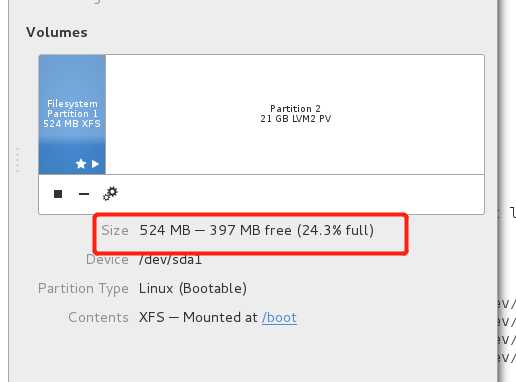Viewport: 516px width, 382px height.
Task: Click the Partition Type field label
Action: [x=83, y=289]
